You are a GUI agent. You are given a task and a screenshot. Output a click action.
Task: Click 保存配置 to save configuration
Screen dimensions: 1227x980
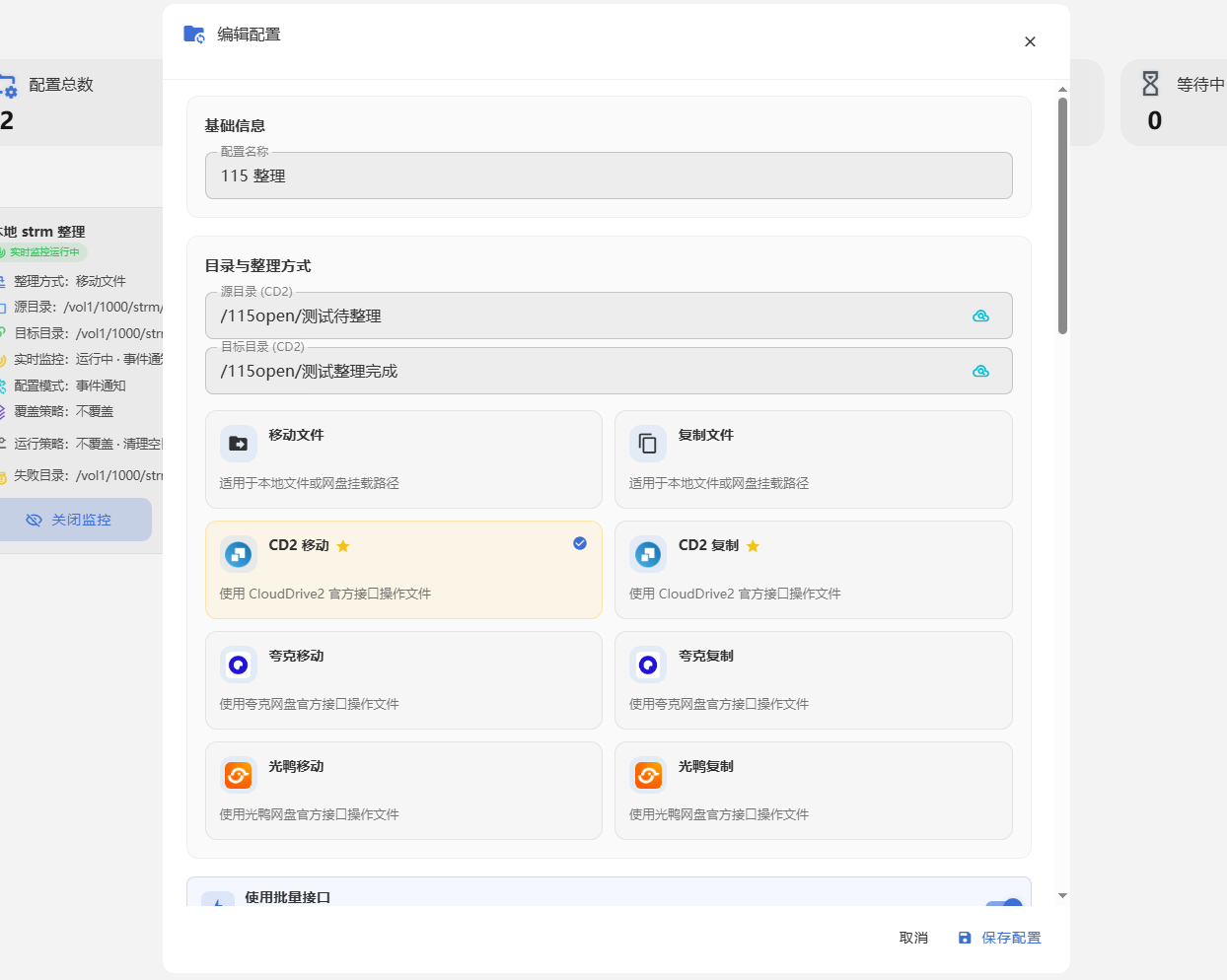click(x=999, y=938)
